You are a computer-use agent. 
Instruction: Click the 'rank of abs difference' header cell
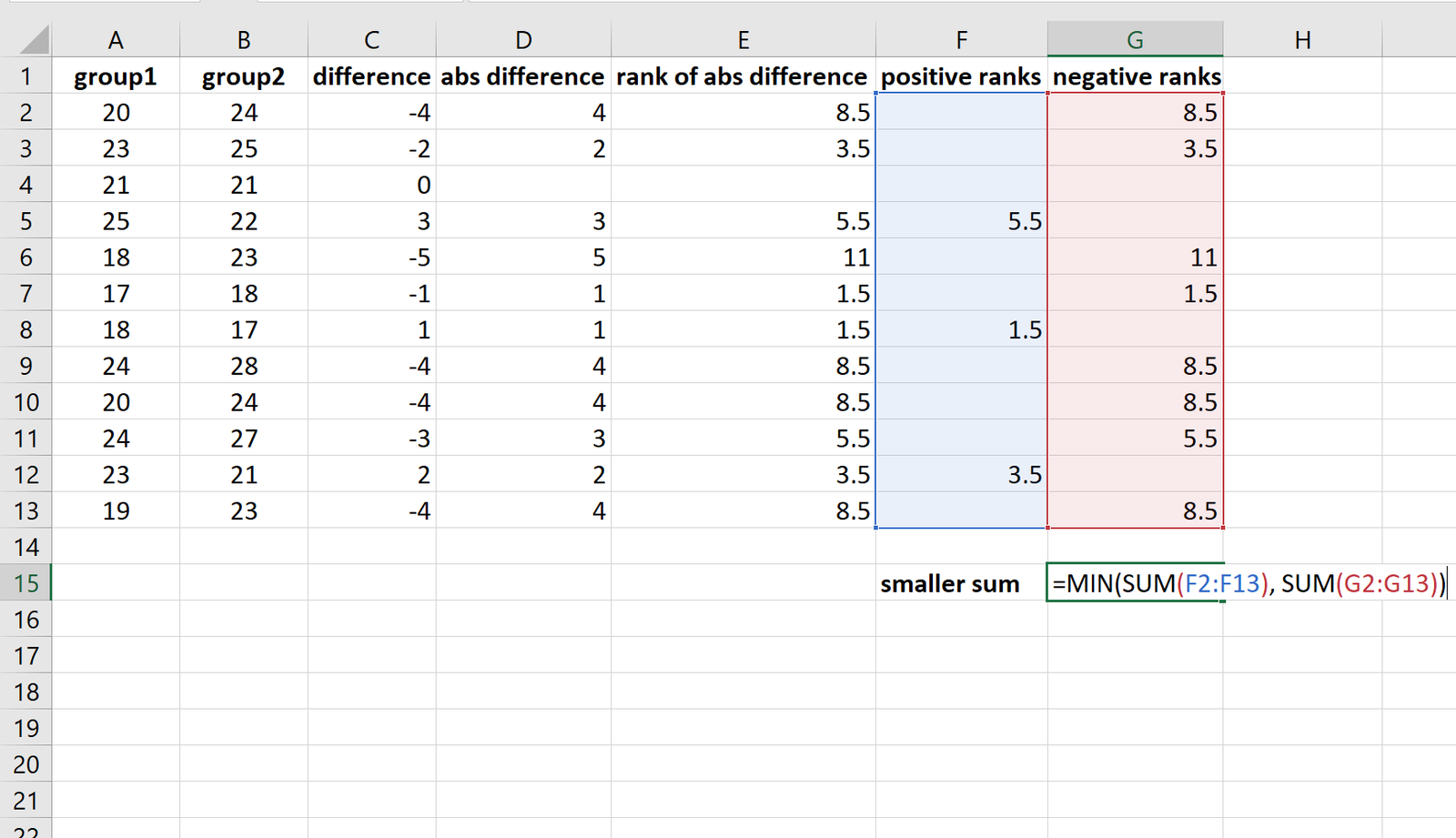point(743,76)
